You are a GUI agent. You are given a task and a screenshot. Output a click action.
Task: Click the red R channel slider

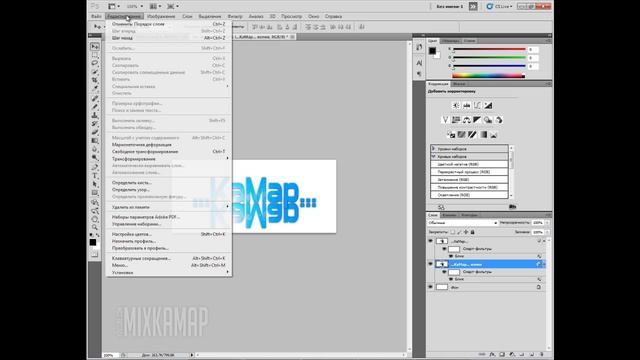(x=489, y=49)
